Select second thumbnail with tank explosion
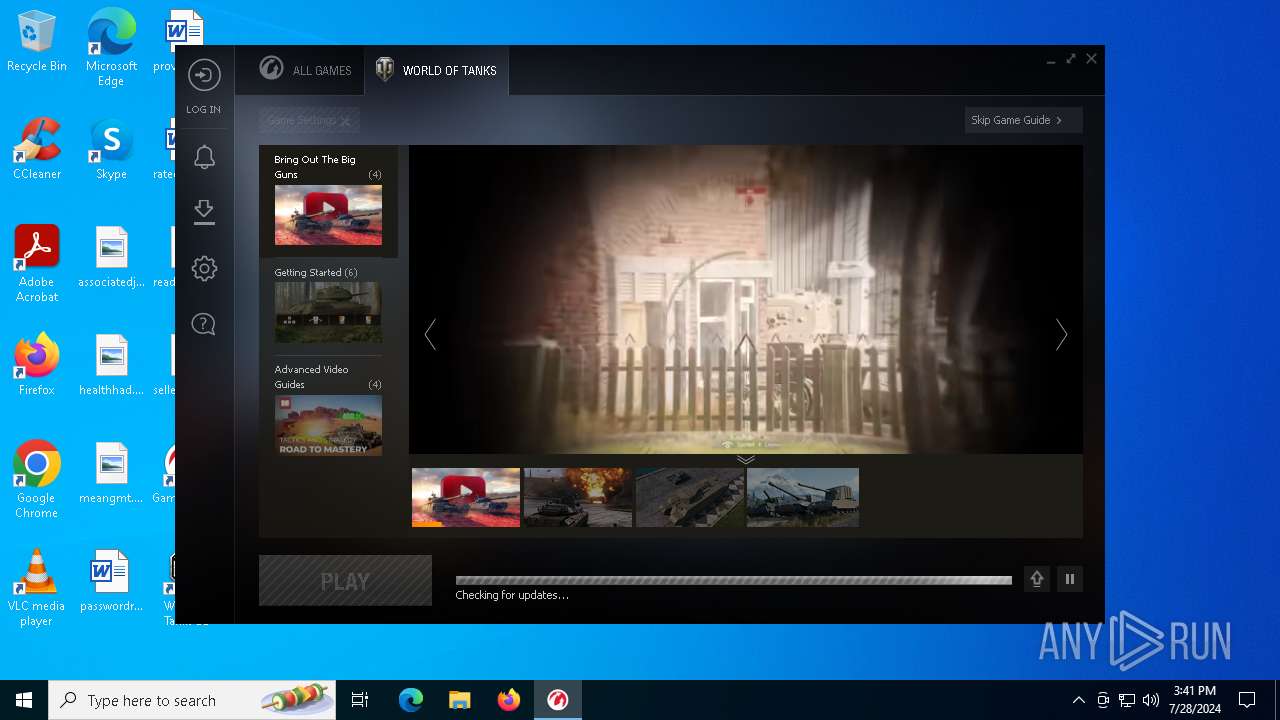The width and height of the screenshot is (1280, 720). [578, 497]
